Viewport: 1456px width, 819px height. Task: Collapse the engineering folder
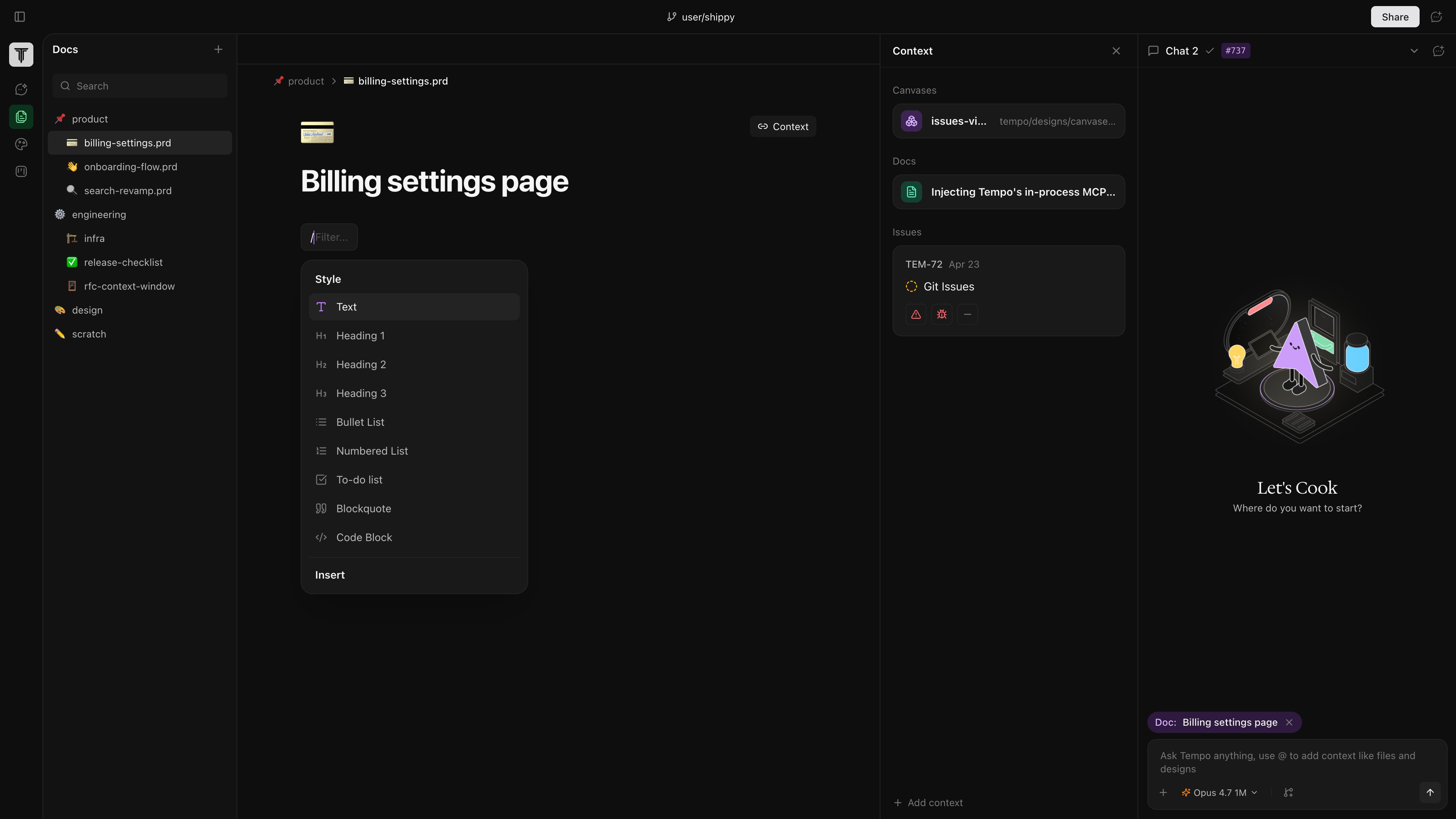click(x=140, y=214)
